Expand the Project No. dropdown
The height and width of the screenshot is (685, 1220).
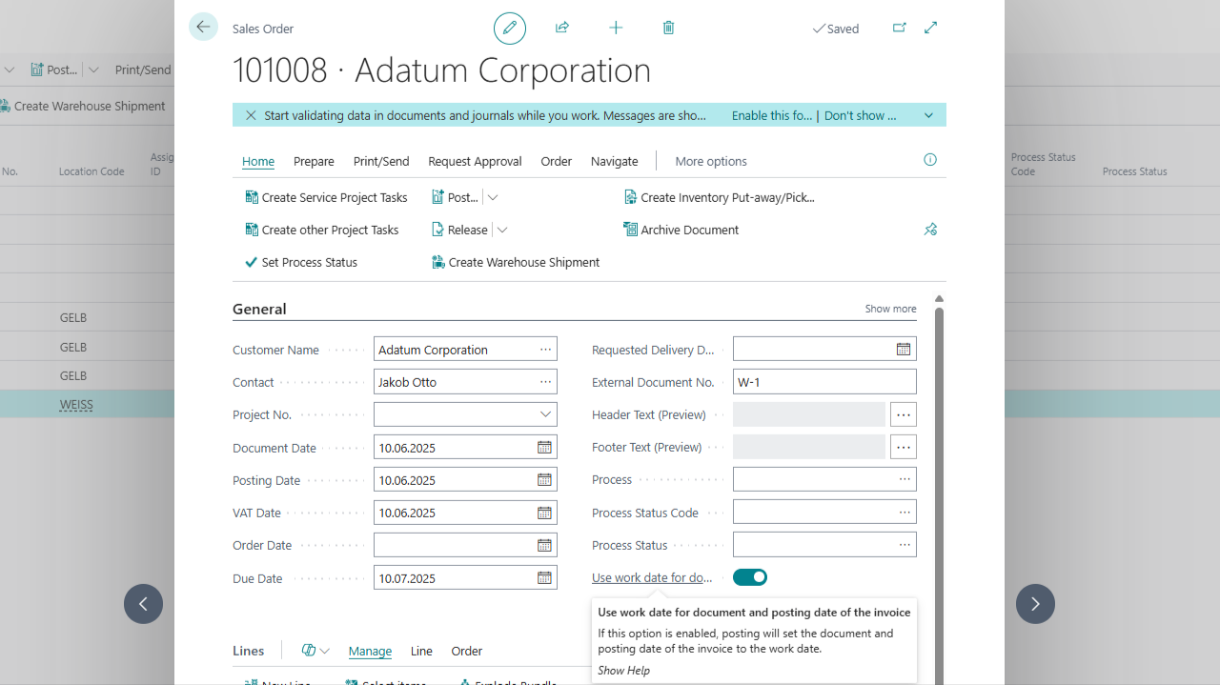click(545, 414)
